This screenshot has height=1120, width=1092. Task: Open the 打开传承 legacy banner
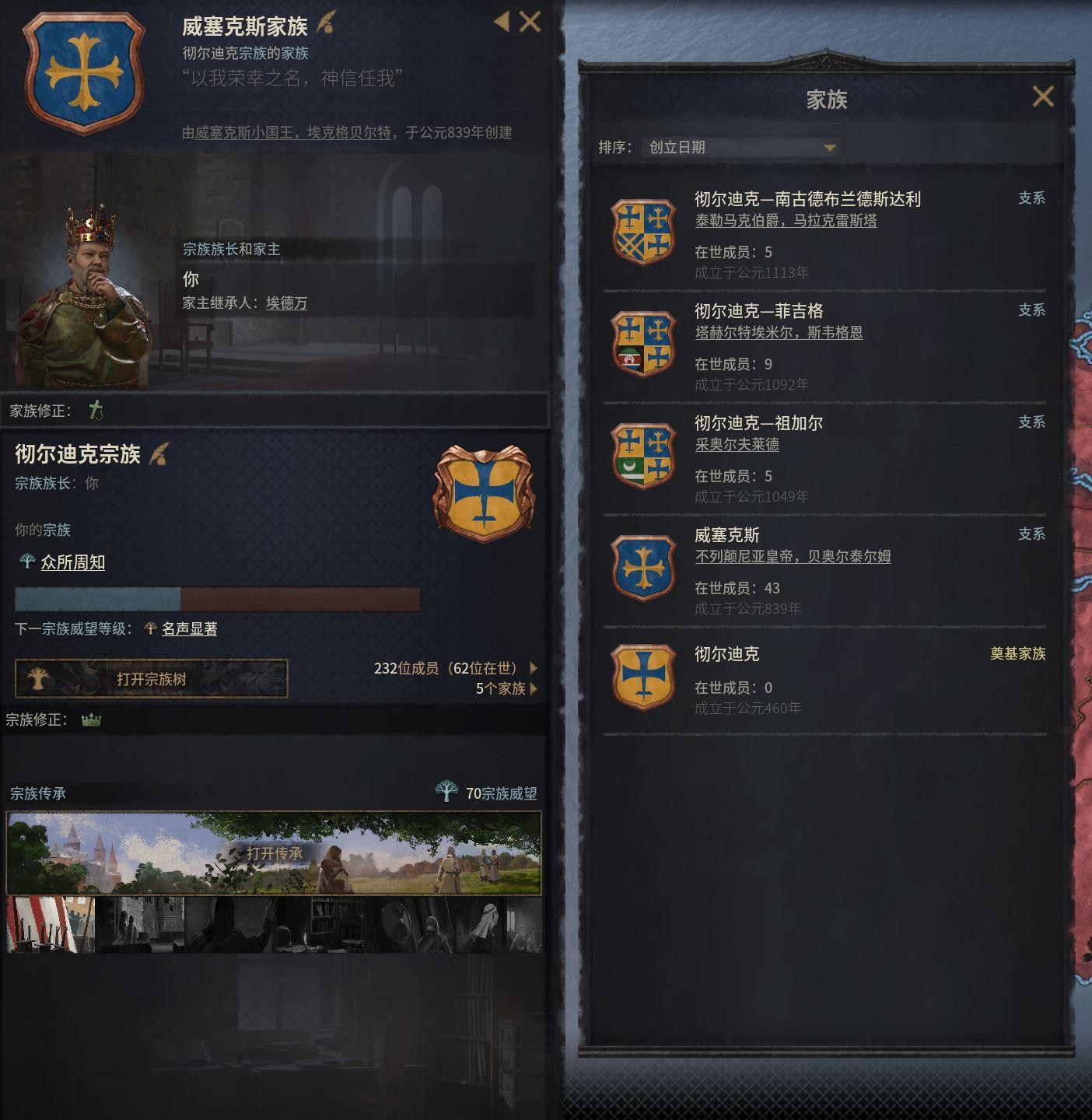(x=274, y=853)
